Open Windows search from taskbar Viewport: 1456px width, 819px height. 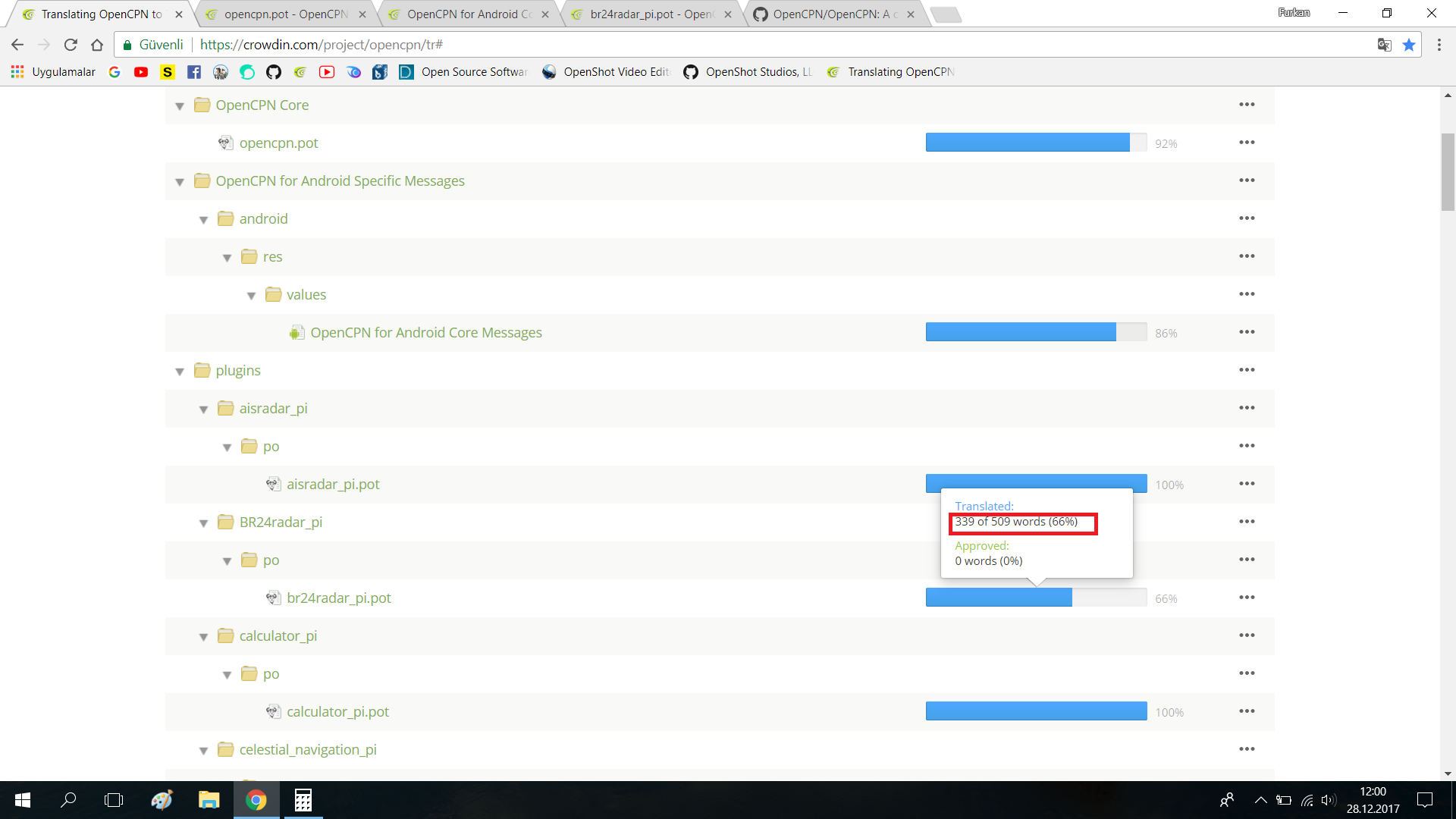pos(68,800)
